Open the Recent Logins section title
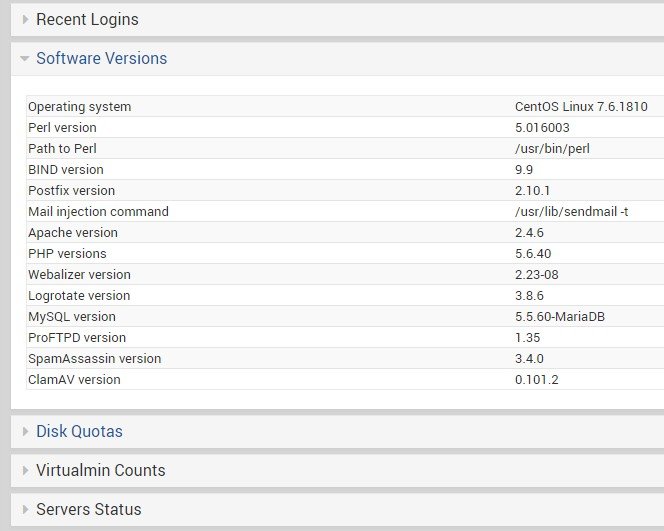This screenshot has height=531, width=664. coord(87,19)
